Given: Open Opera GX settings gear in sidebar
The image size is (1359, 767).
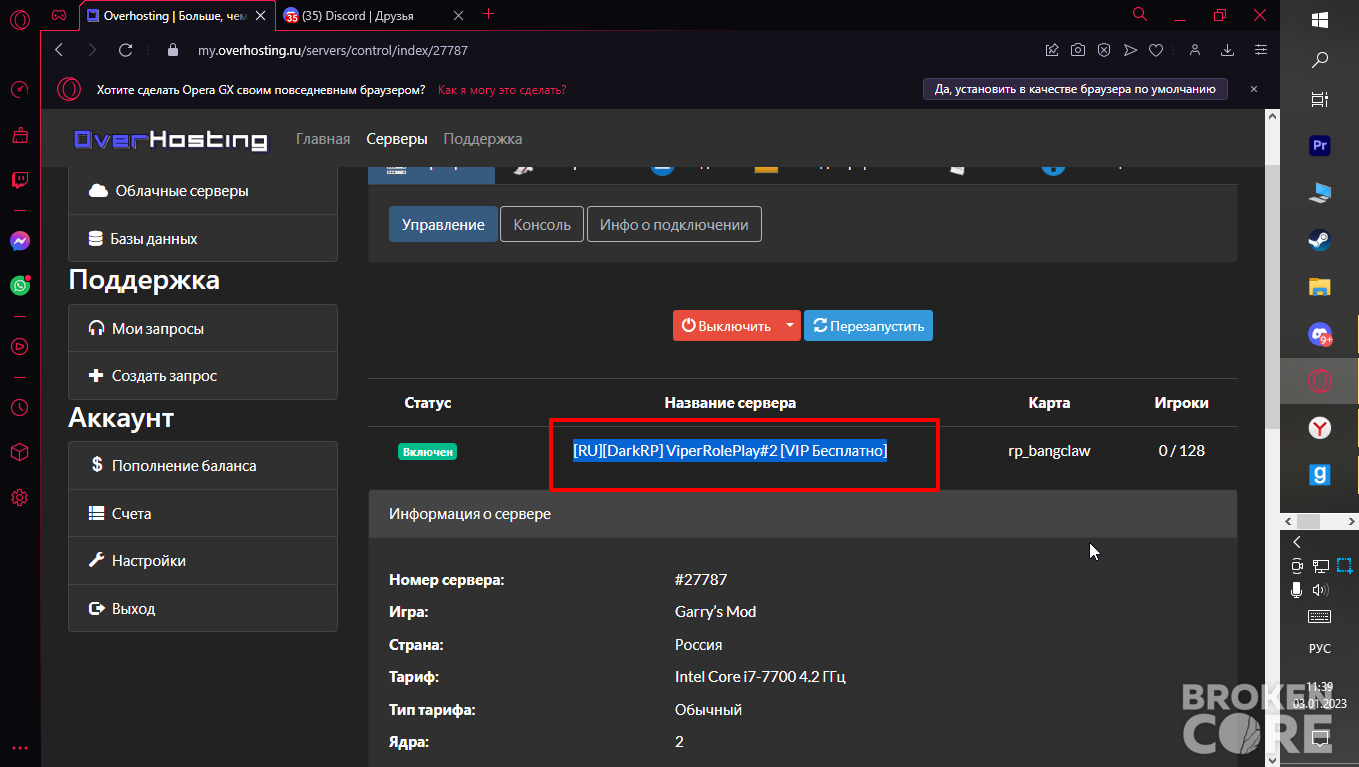Looking at the screenshot, I should pyautogui.click(x=20, y=497).
